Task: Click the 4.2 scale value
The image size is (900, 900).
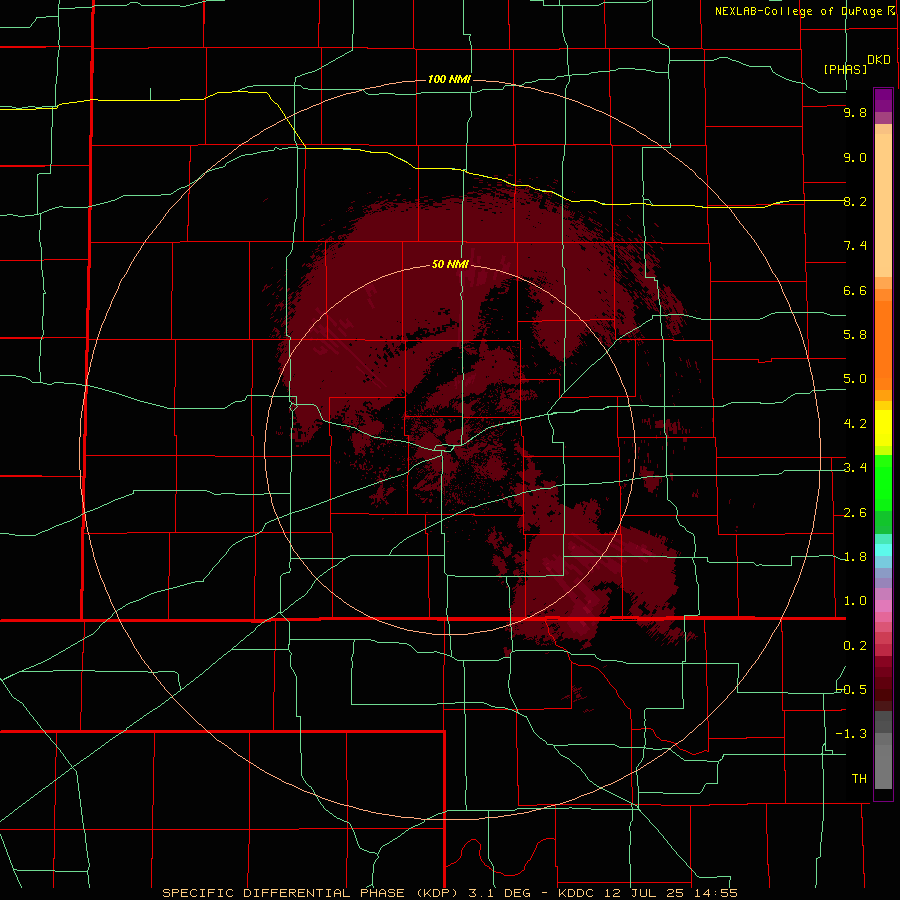Action: 855,424
